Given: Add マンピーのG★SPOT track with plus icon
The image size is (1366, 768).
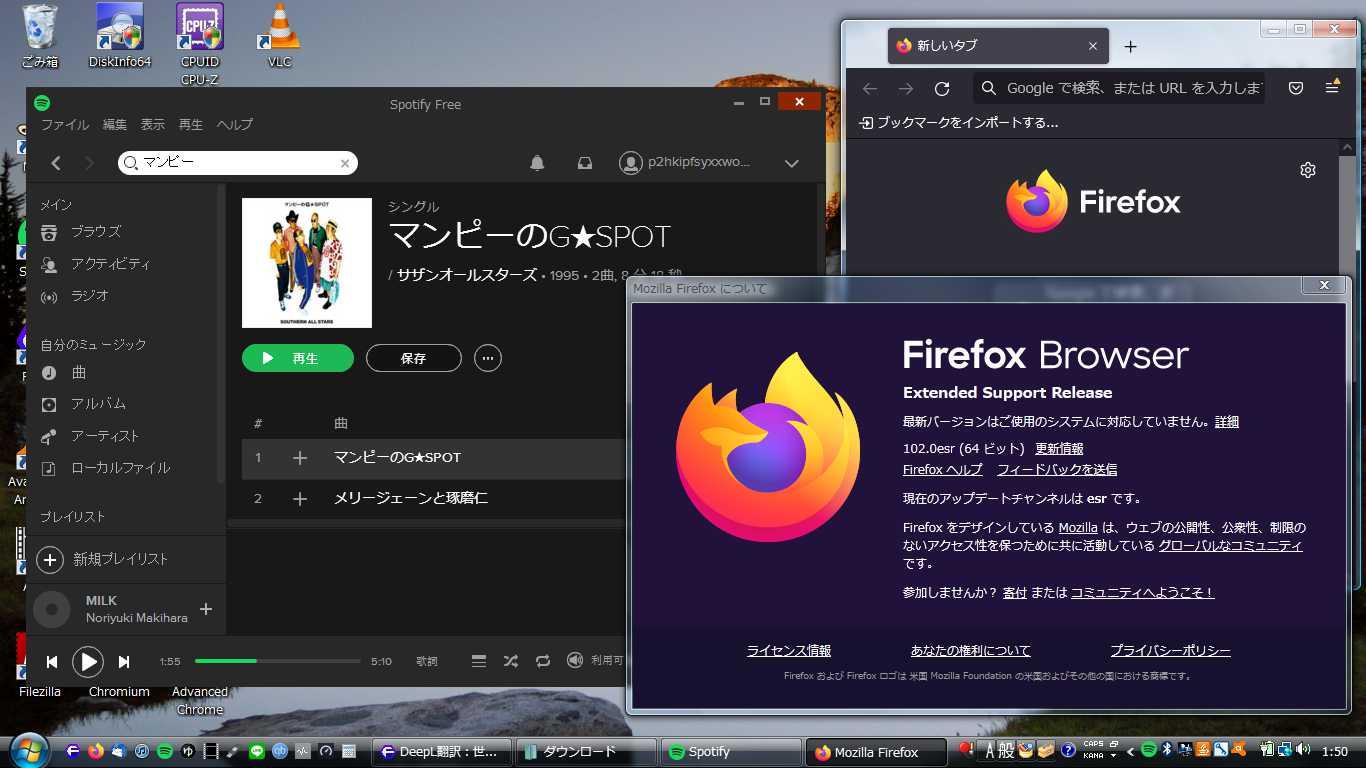Looking at the screenshot, I should [300, 458].
